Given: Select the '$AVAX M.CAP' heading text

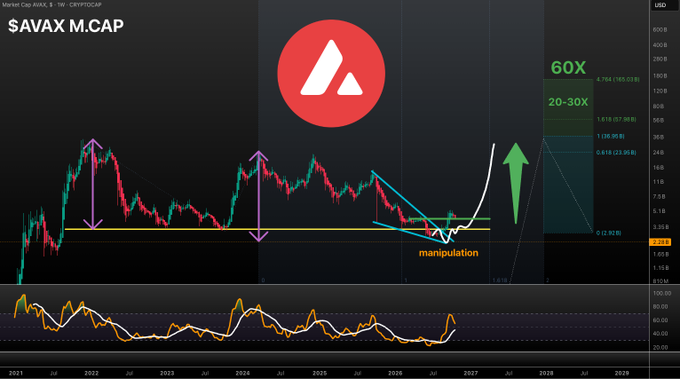Looking at the screenshot, I should 66,26.
